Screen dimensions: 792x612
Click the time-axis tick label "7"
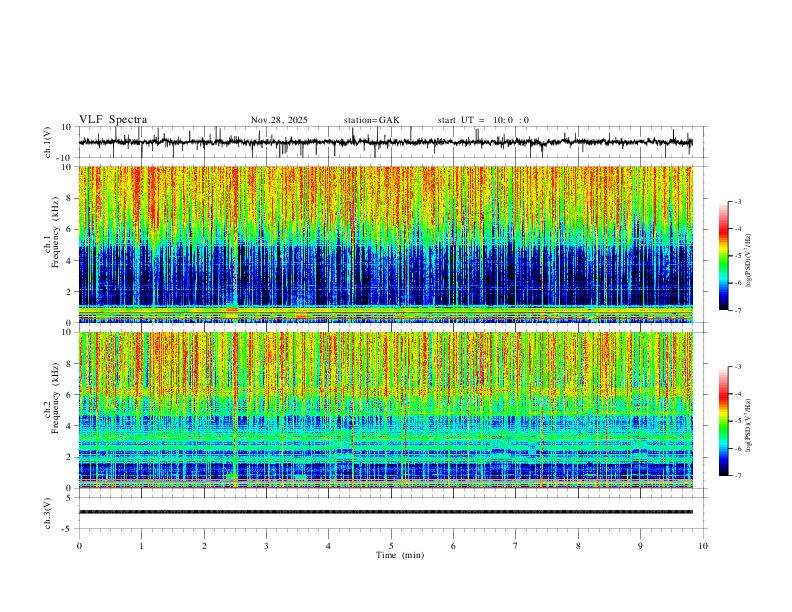point(516,546)
